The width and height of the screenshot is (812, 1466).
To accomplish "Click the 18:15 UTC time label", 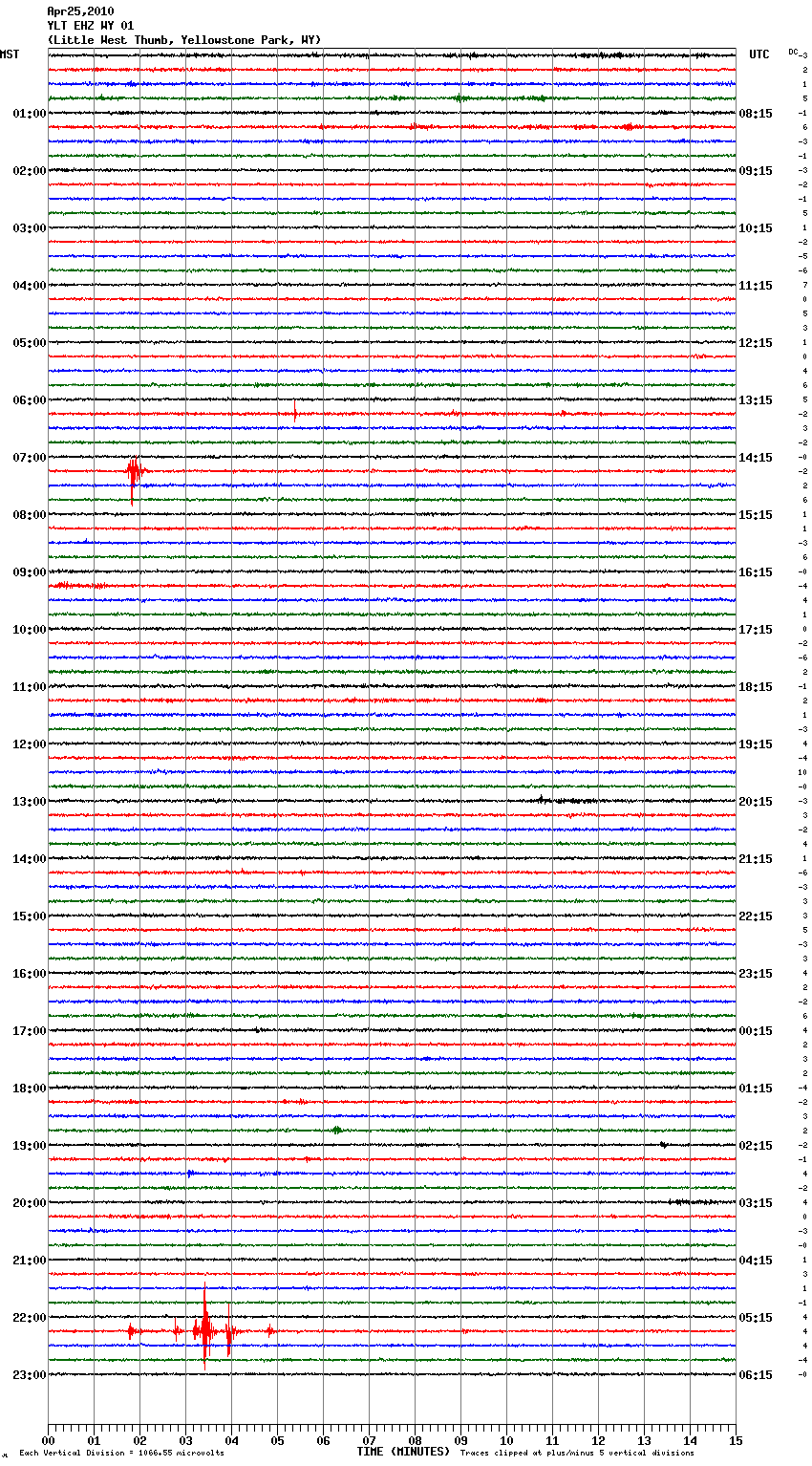I will click(x=756, y=687).
